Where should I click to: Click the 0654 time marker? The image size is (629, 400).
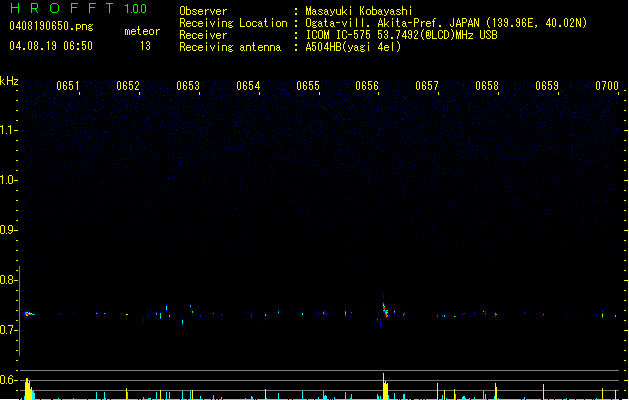[x=248, y=86]
